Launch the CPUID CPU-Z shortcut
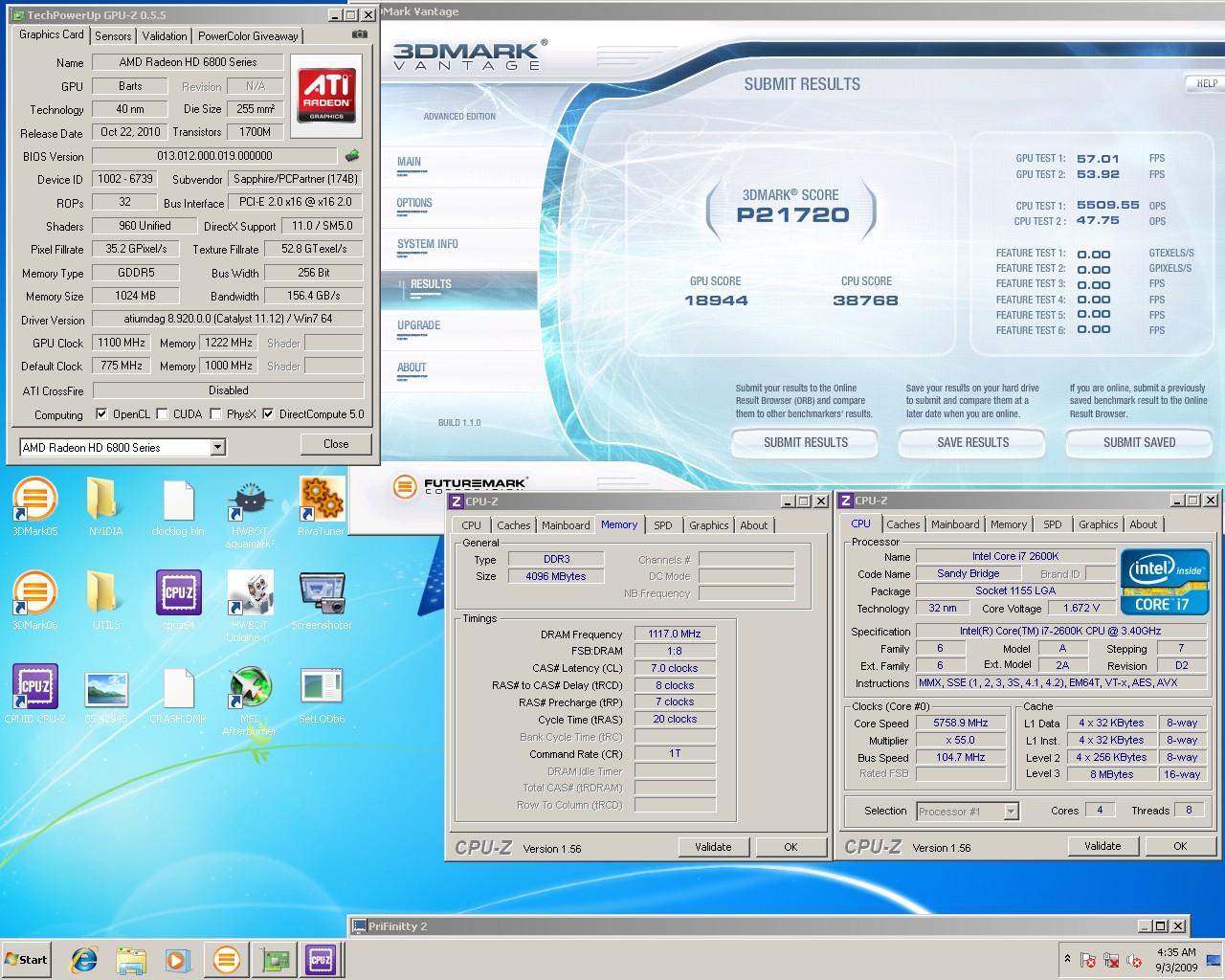 point(35,694)
